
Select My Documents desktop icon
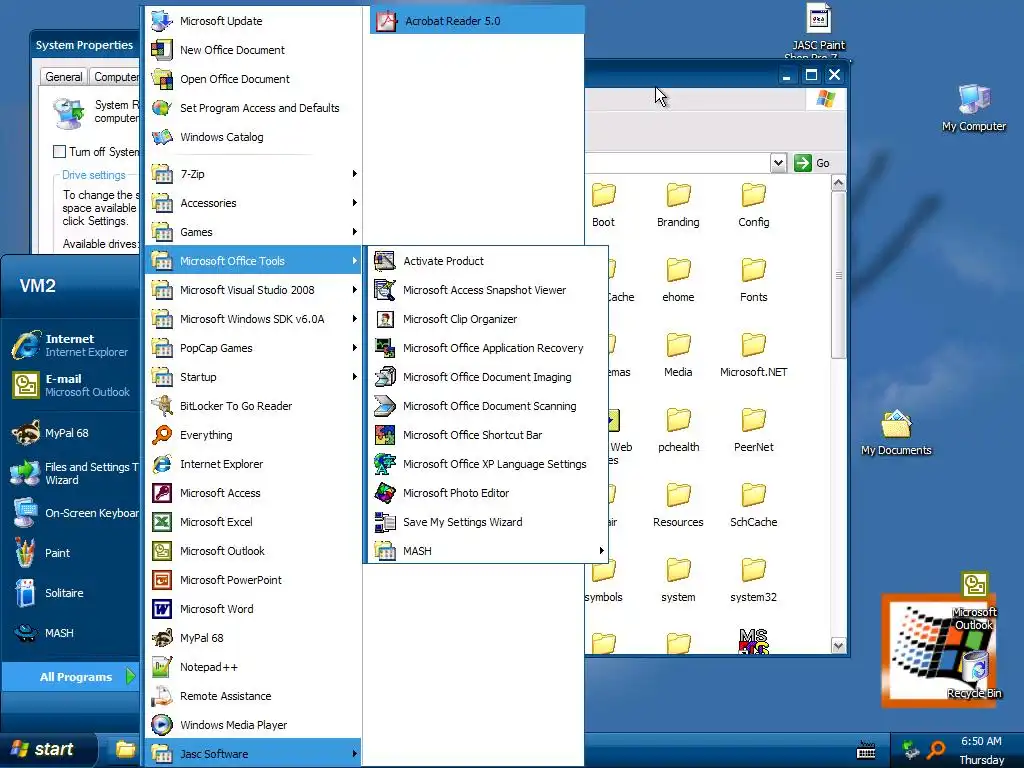[896, 433]
